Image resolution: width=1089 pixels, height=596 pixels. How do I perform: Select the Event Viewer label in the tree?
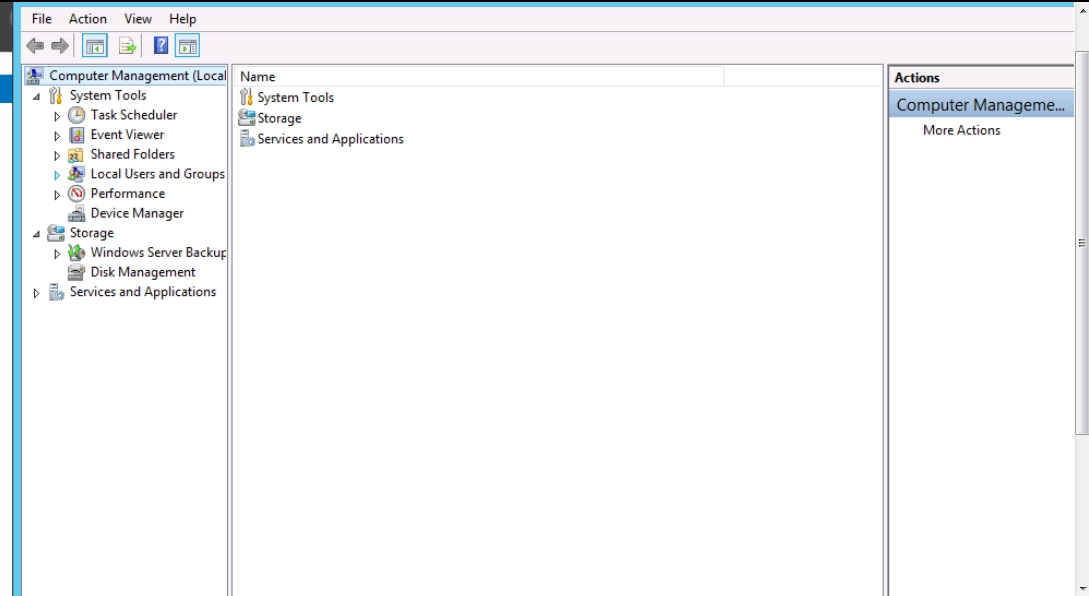pos(127,134)
